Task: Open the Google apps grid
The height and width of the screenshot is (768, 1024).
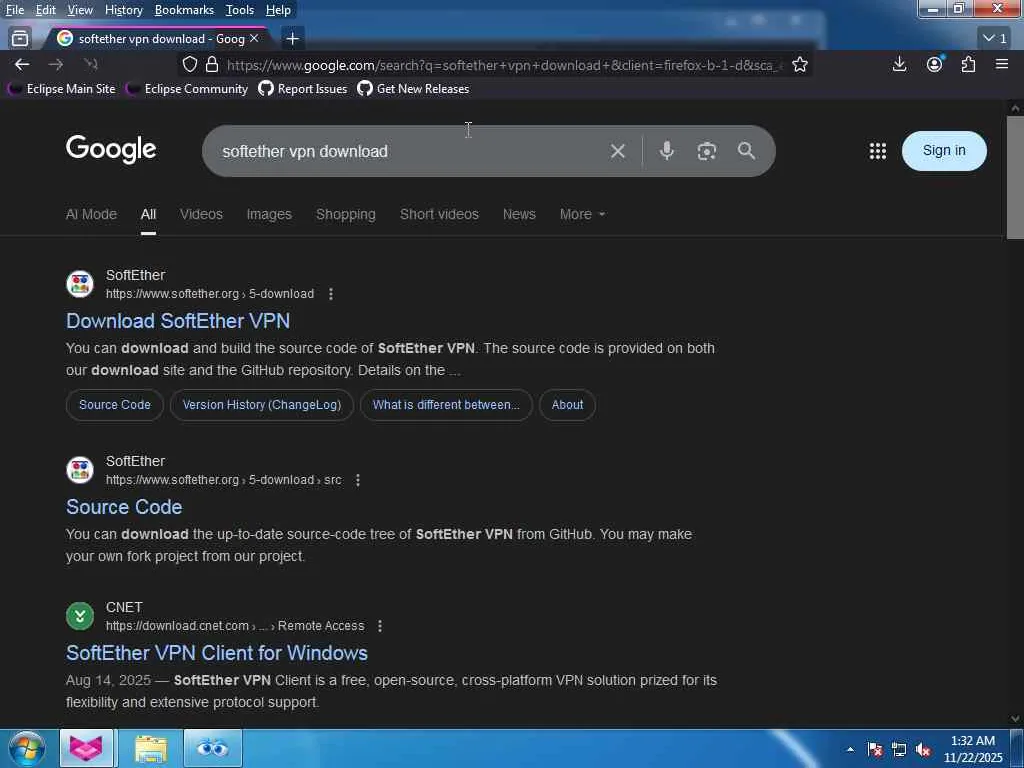Action: point(878,151)
